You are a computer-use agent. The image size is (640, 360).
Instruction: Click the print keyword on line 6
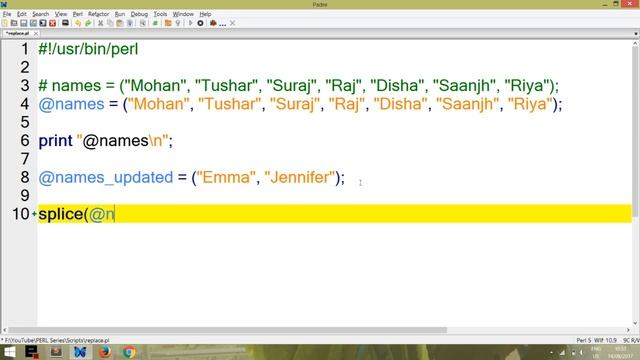tap(55, 141)
